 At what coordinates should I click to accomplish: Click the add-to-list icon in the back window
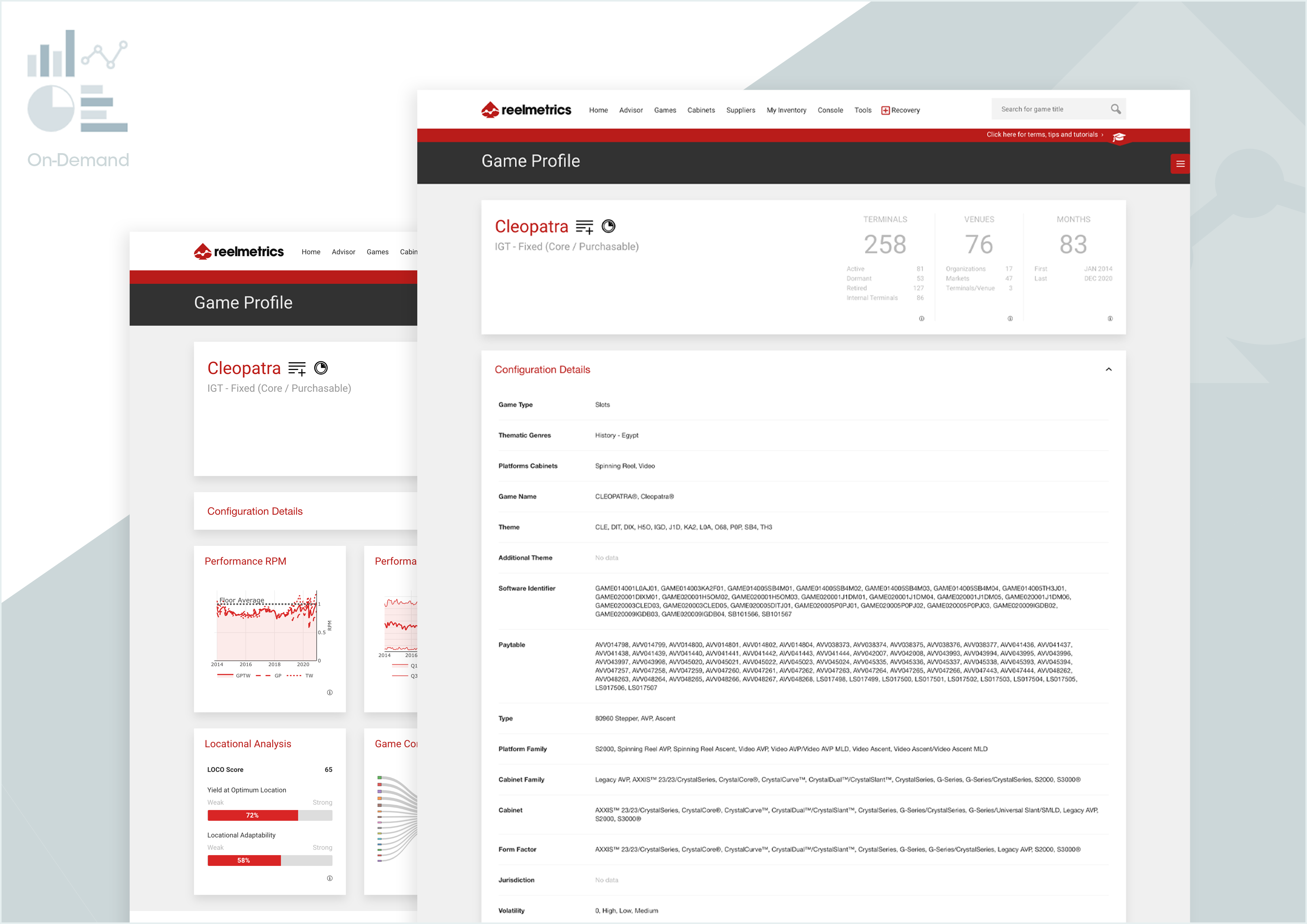[297, 368]
